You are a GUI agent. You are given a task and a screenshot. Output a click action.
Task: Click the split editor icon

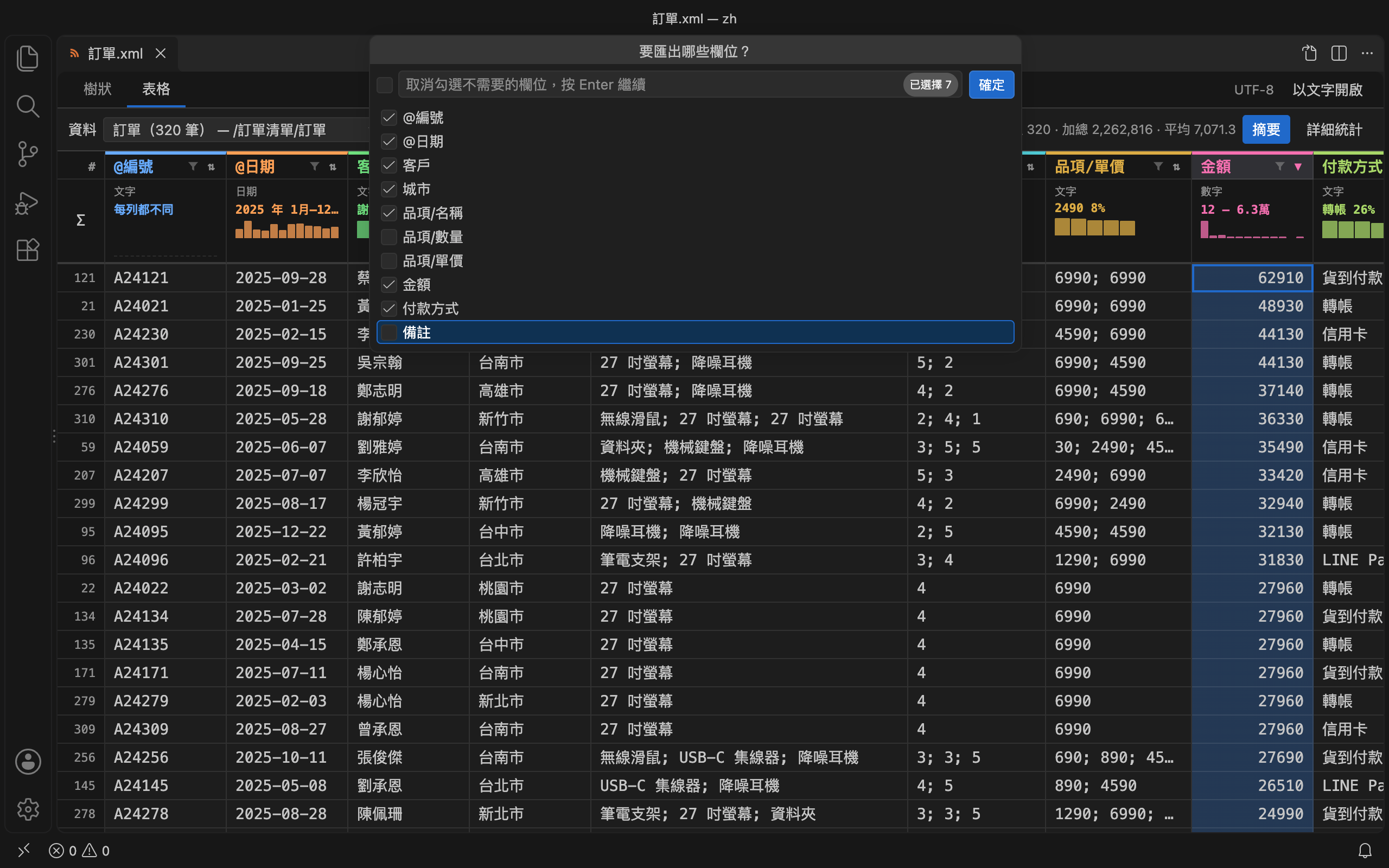(1339, 53)
